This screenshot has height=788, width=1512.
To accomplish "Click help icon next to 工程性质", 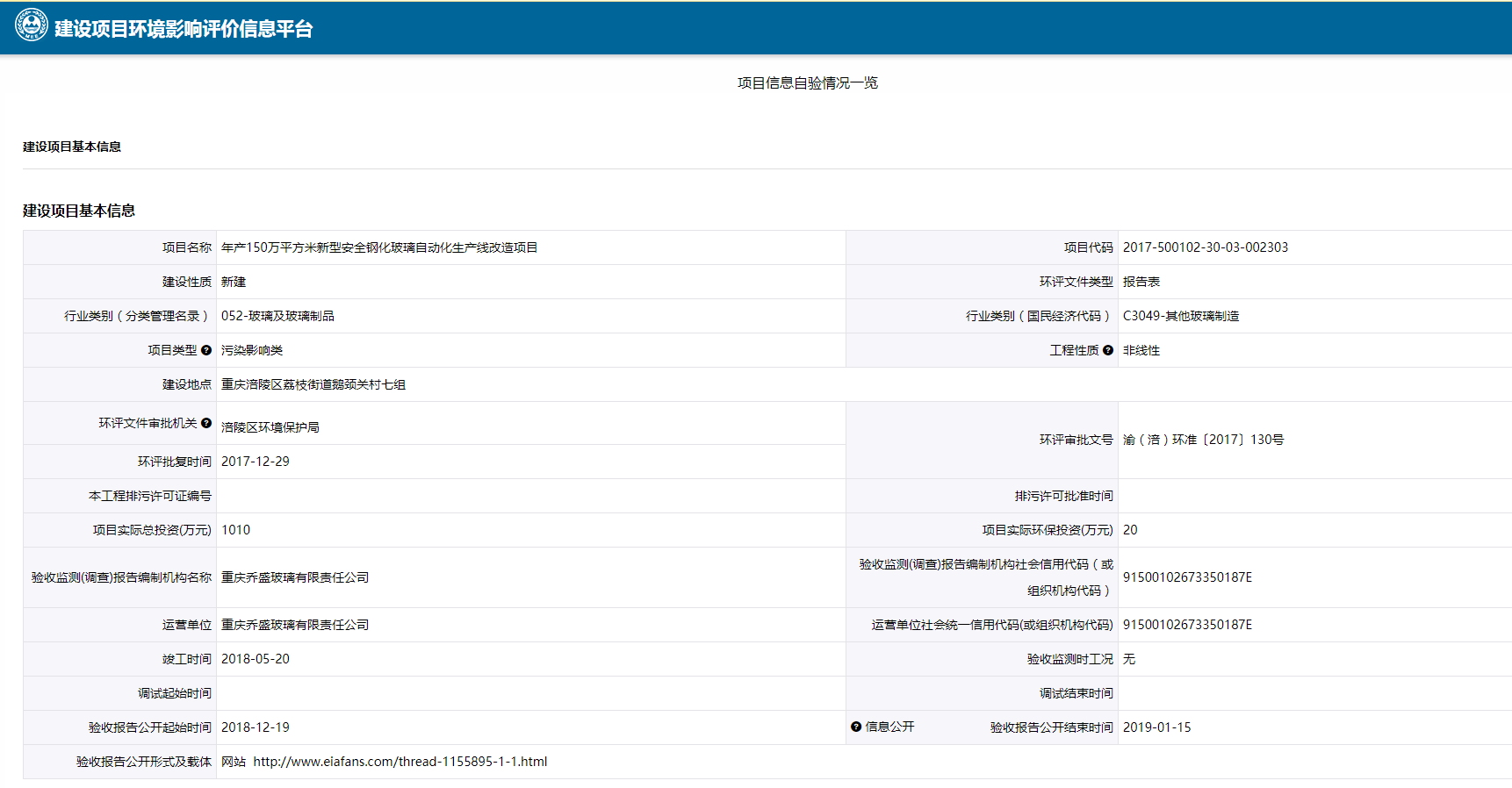I will [1108, 350].
